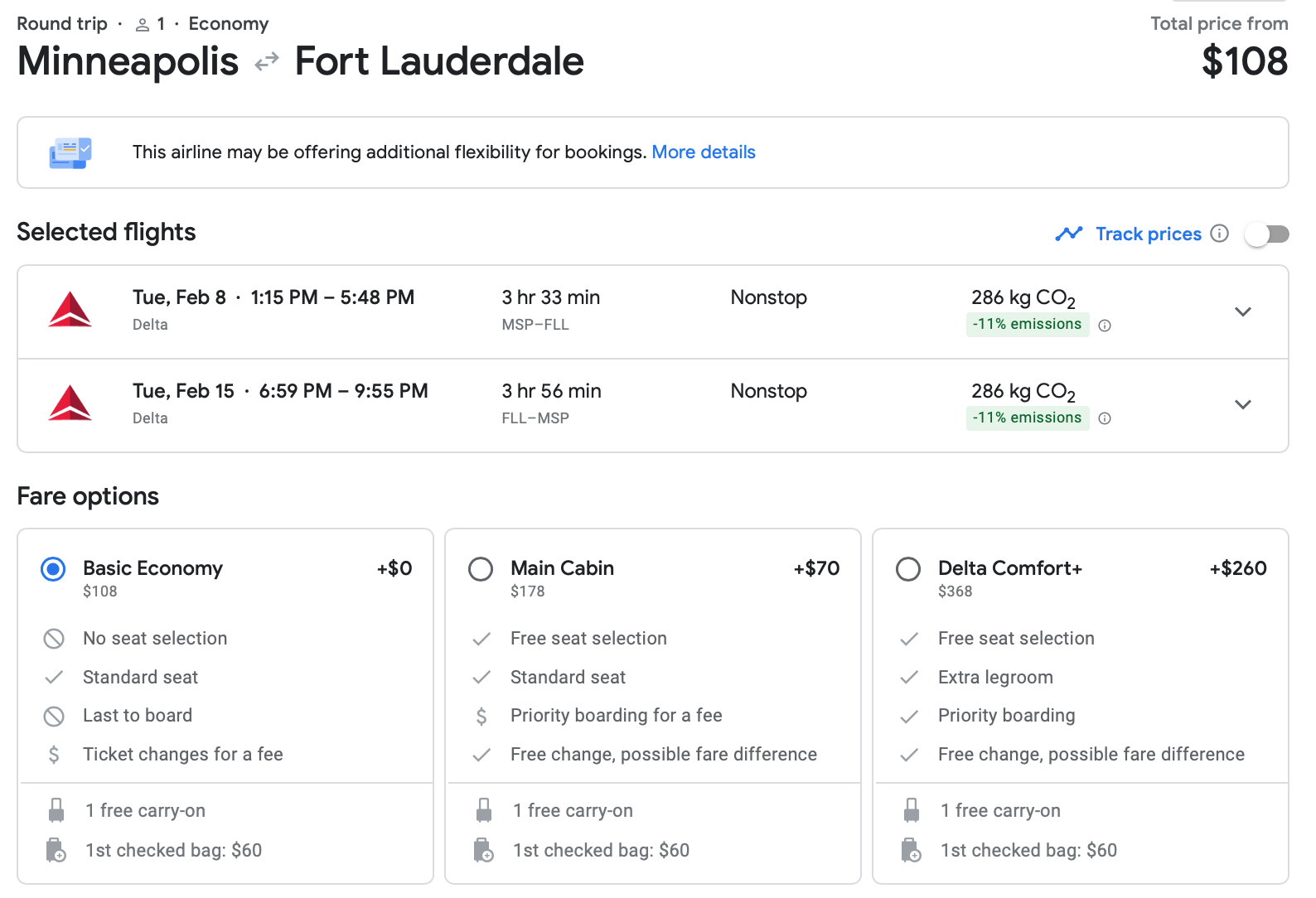Select the Main Cabin fare option
This screenshot has height=898, width=1316.
click(x=481, y=569)
